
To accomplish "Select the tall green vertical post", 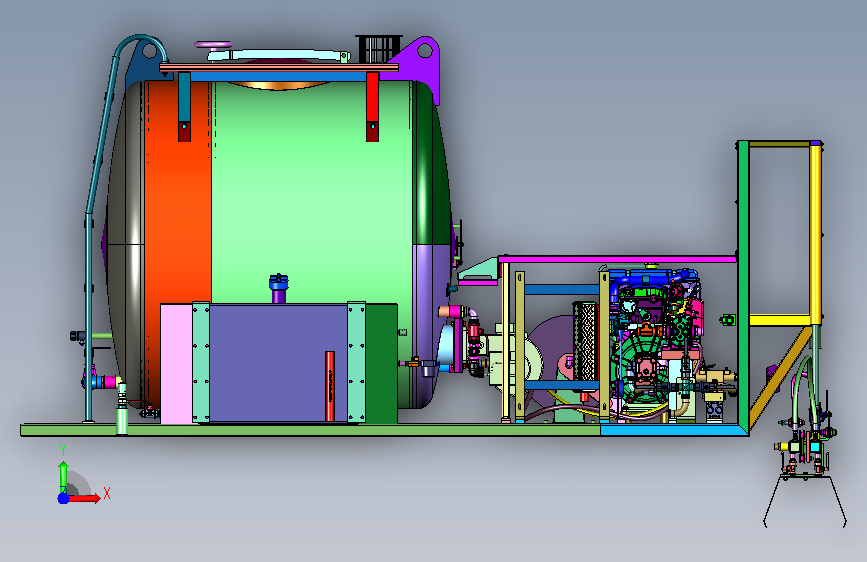I will (x=743, y=287).
